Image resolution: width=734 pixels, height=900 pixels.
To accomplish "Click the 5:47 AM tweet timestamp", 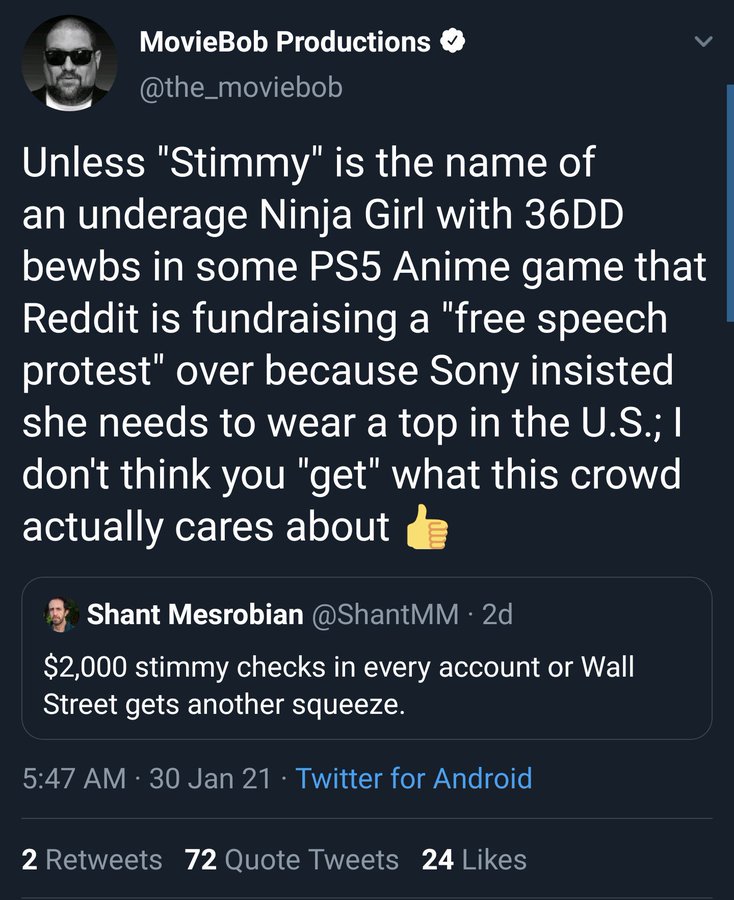I will (x=77, y=778).
